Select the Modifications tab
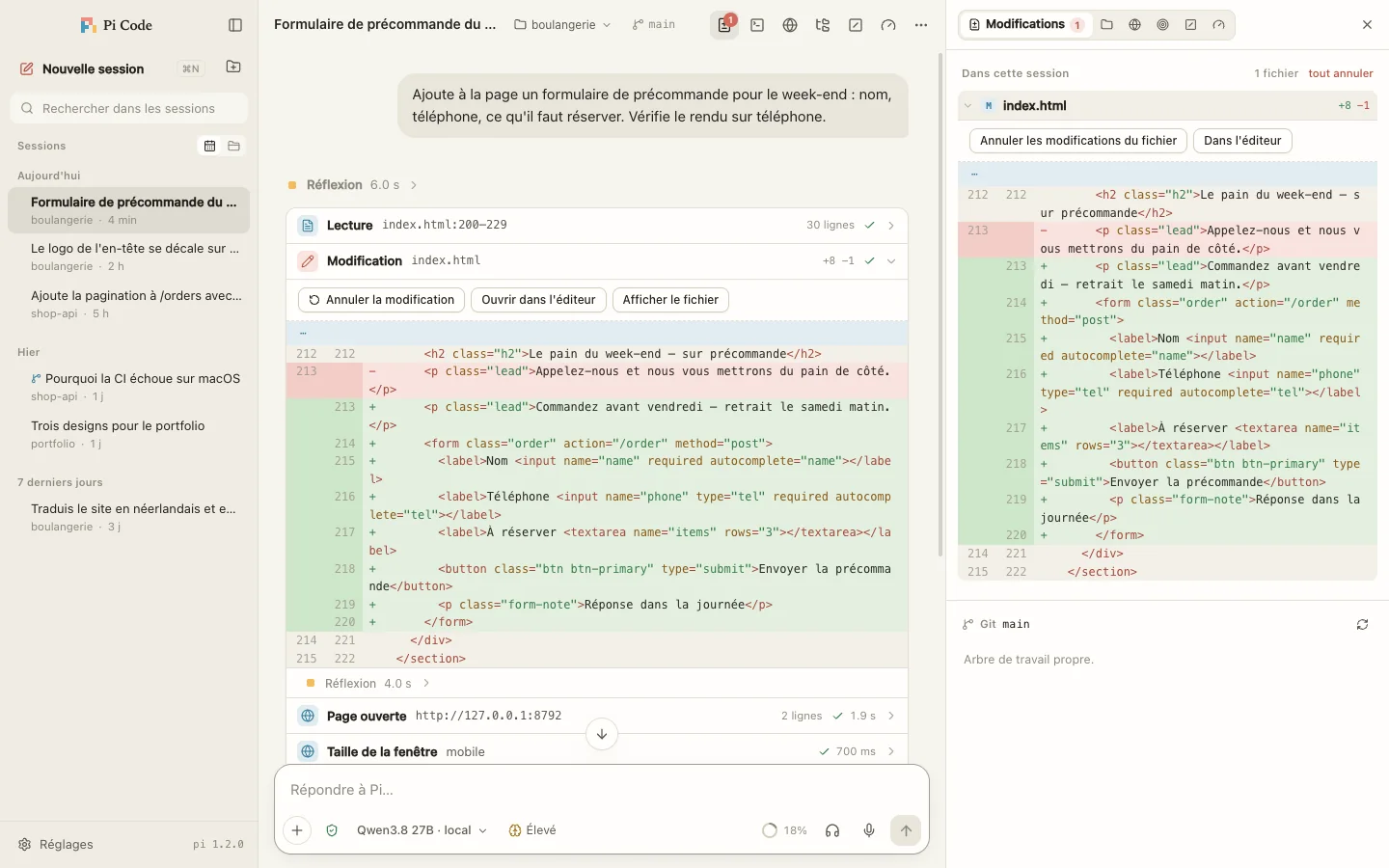The height and width of the screenshot is (868, 1389). [x=1026, y=25]
